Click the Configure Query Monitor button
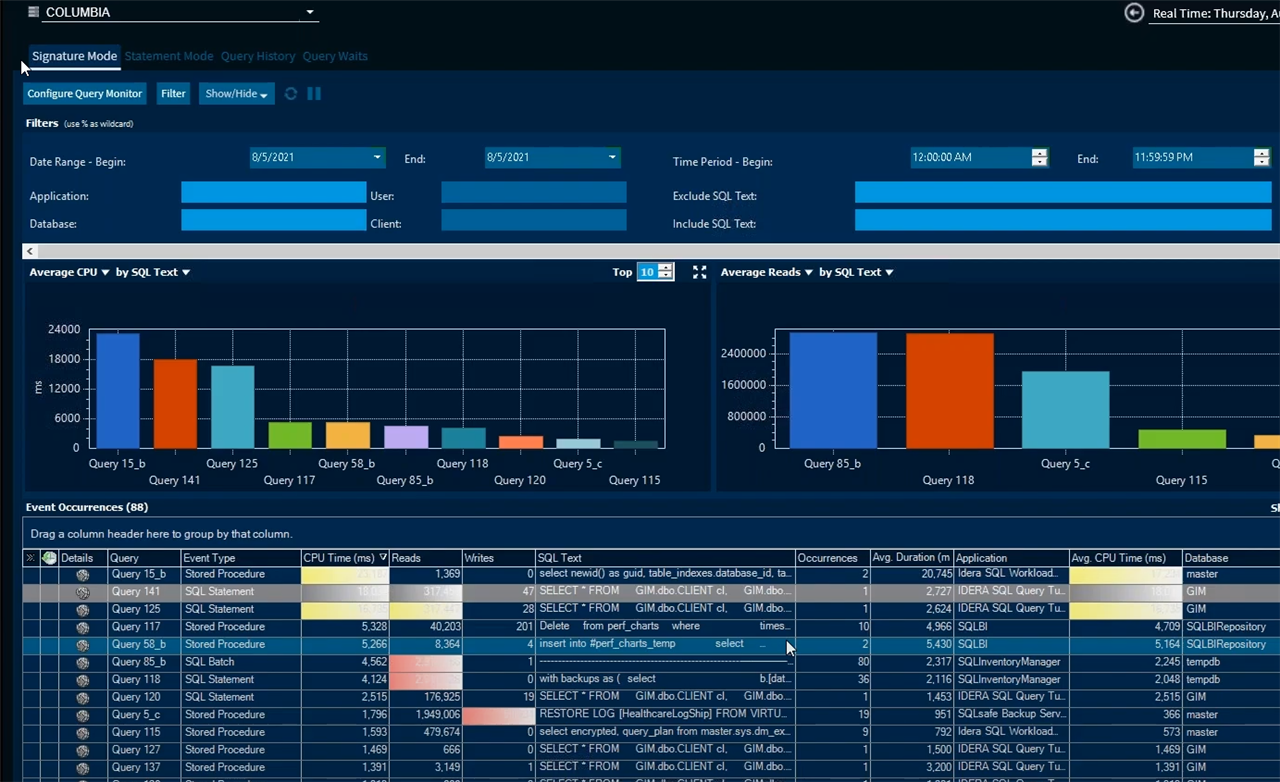This screenshot has width=1280, height=782. tap(85, 94)
